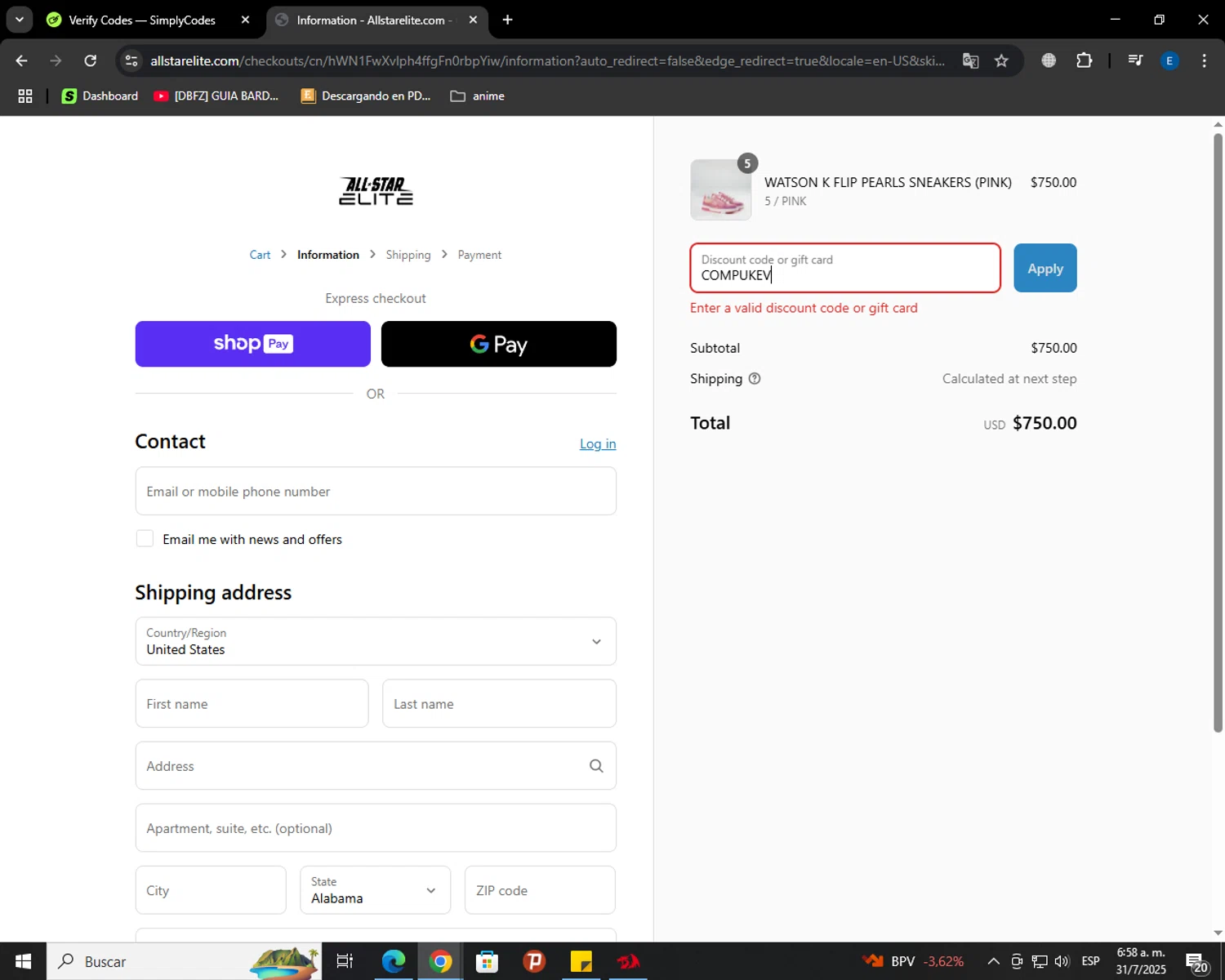Open the apps grid in bookmarks bar
The width and height of the screenshot is (1225, 980).
pyautogui.click(x=25, y=96)
